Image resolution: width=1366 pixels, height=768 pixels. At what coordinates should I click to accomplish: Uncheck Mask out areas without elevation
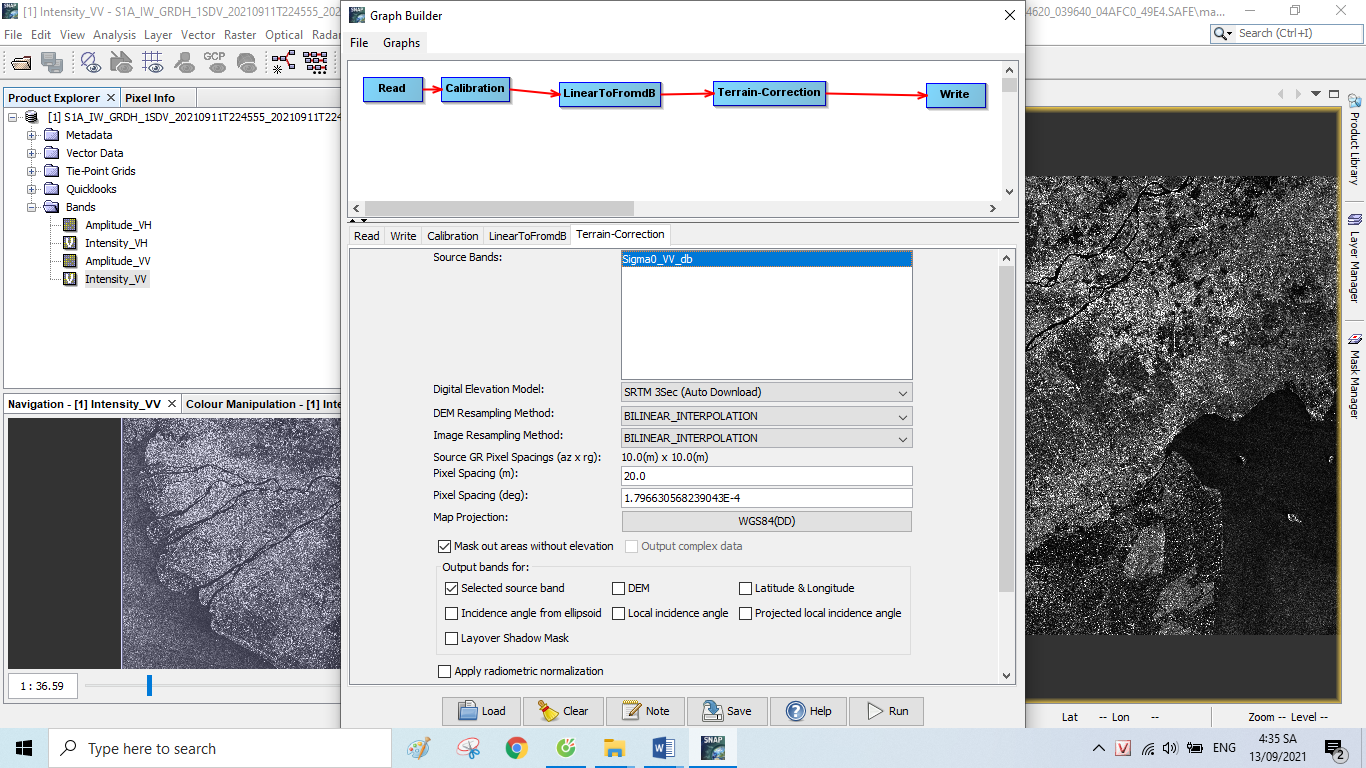[445, 546]
